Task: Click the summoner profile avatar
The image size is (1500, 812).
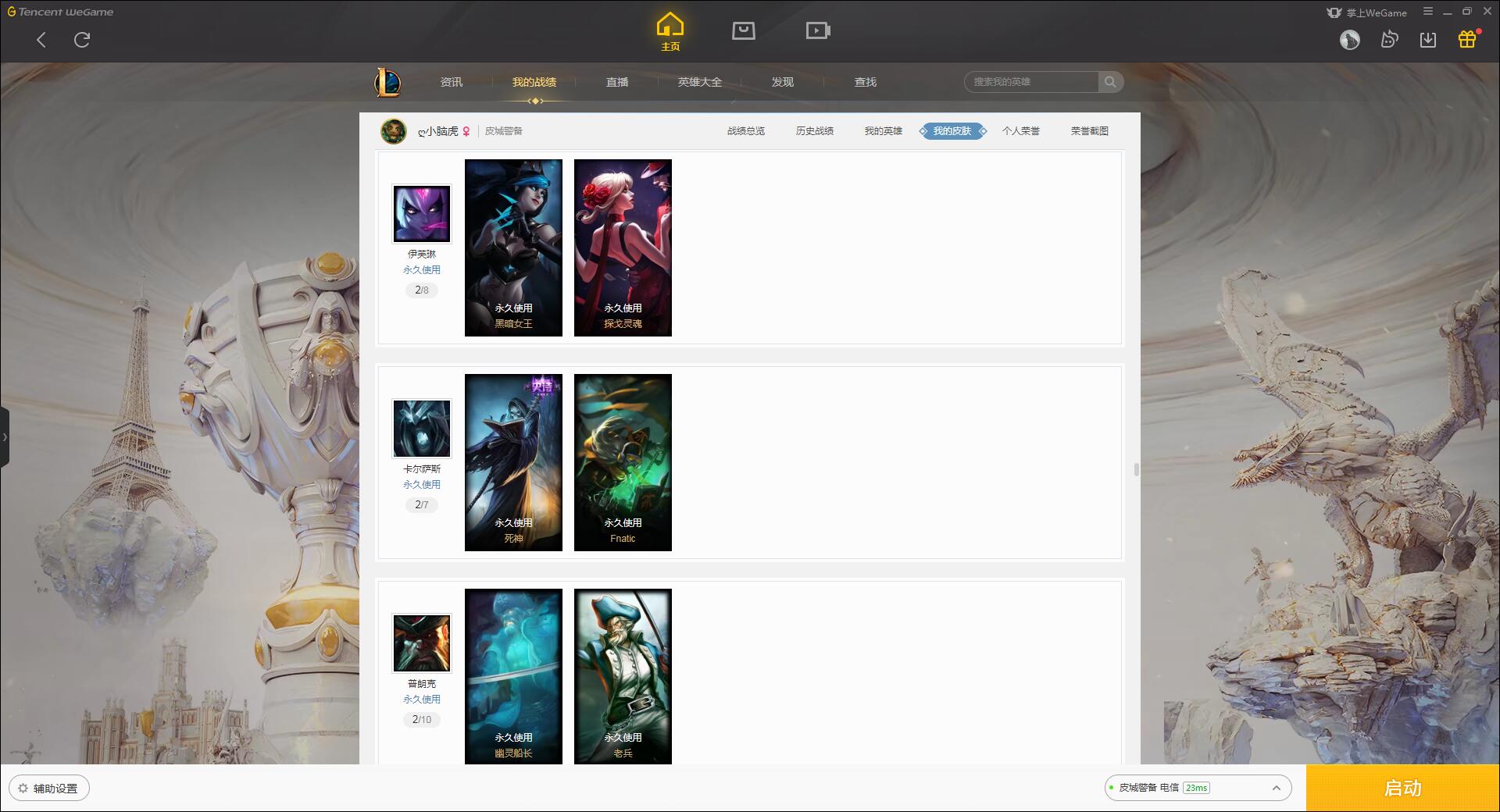Action: [394, 131]
